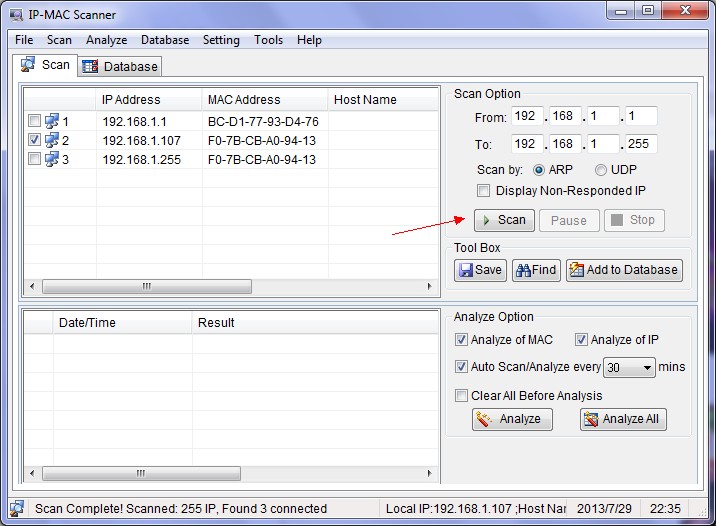Click the Date/Time column header
The height and width of the screenshot is (526, 716).
pyautogui.click(x=122, y=323)
